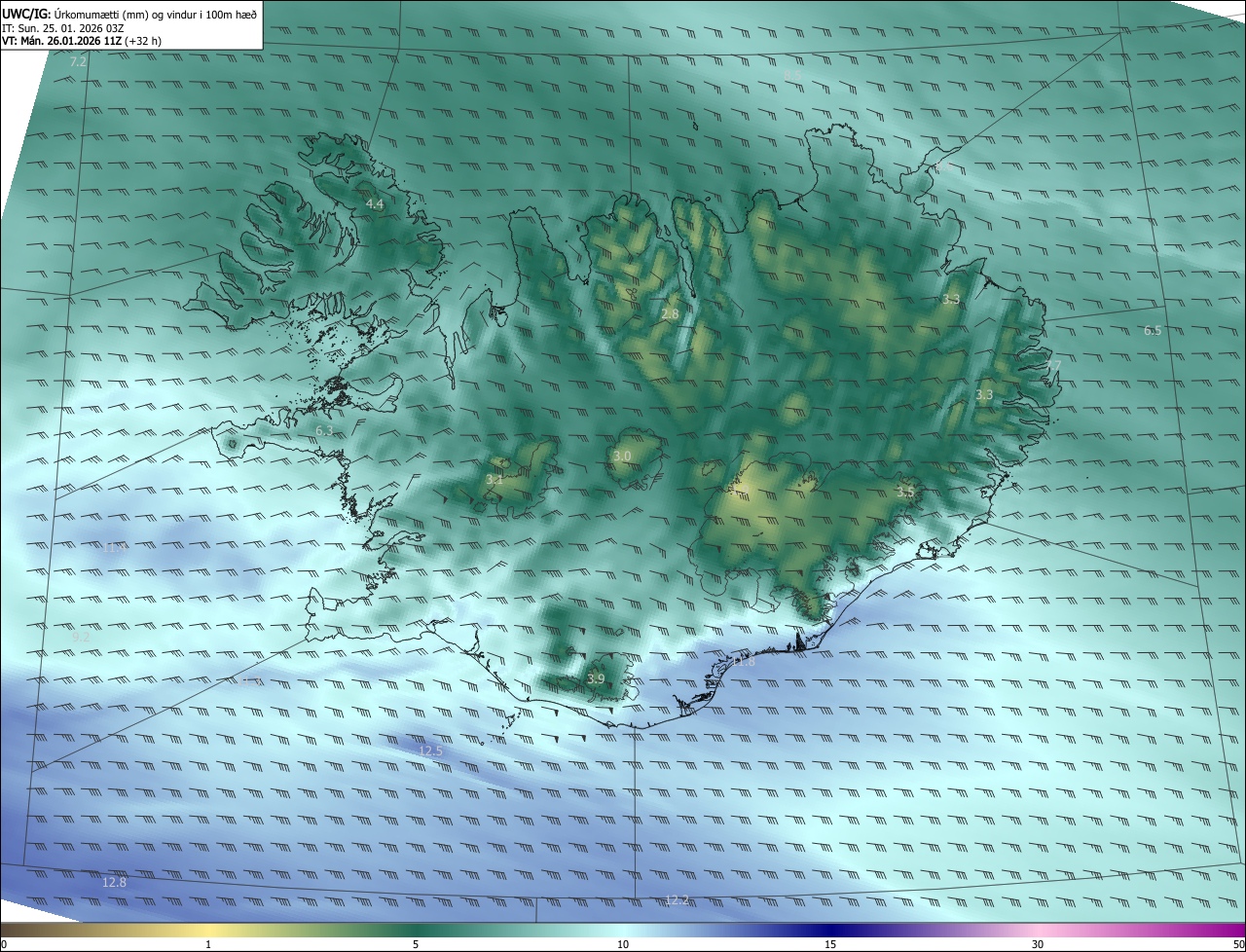Image resolution: width=1246 pixels, height=952 pixels.
Task: Click the 4.4 value over the Westfjords
Action: click(x=374, y=204)
